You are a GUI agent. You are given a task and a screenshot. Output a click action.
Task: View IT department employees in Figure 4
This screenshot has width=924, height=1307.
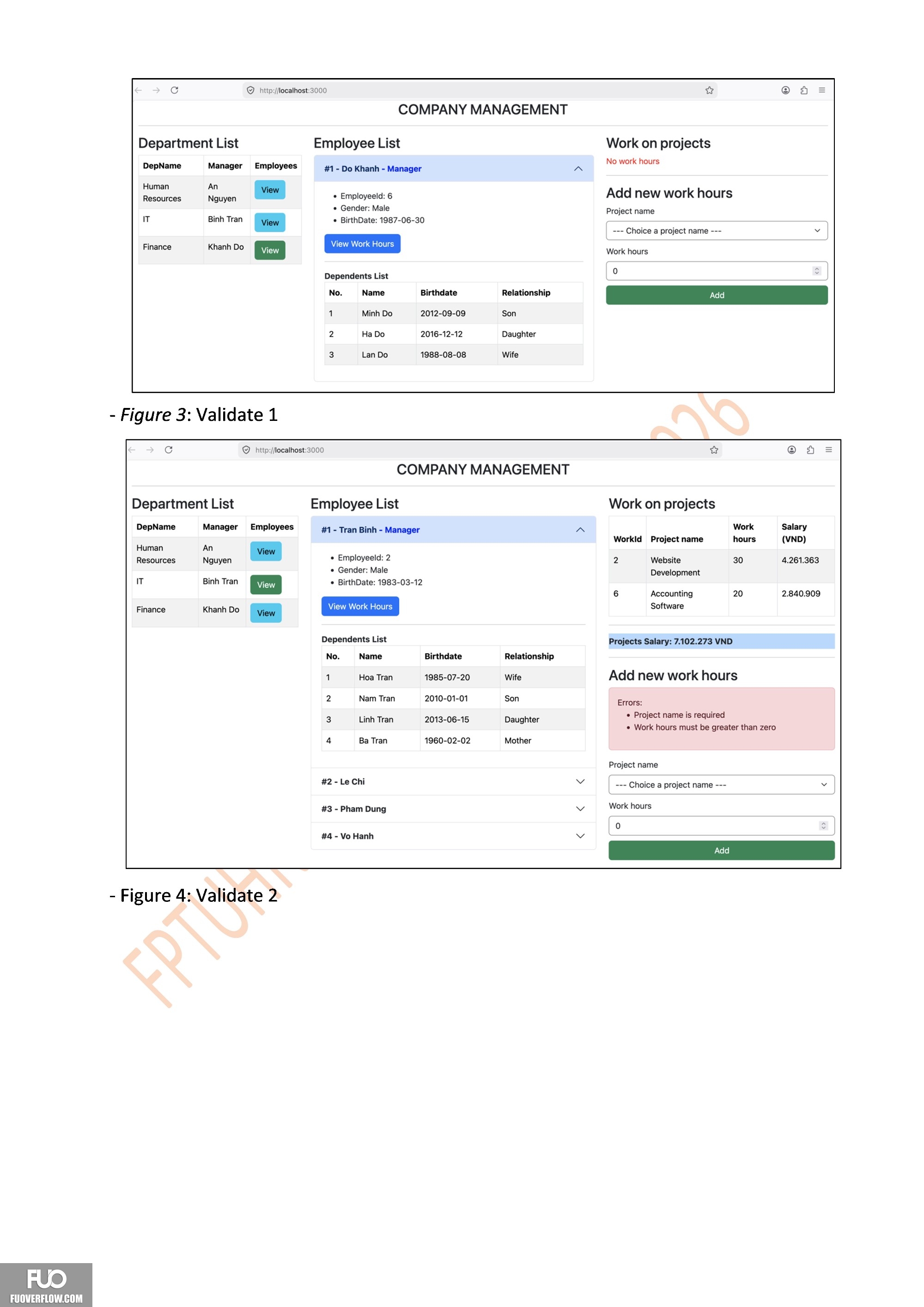pyautogui.click(x=266, y=585)
